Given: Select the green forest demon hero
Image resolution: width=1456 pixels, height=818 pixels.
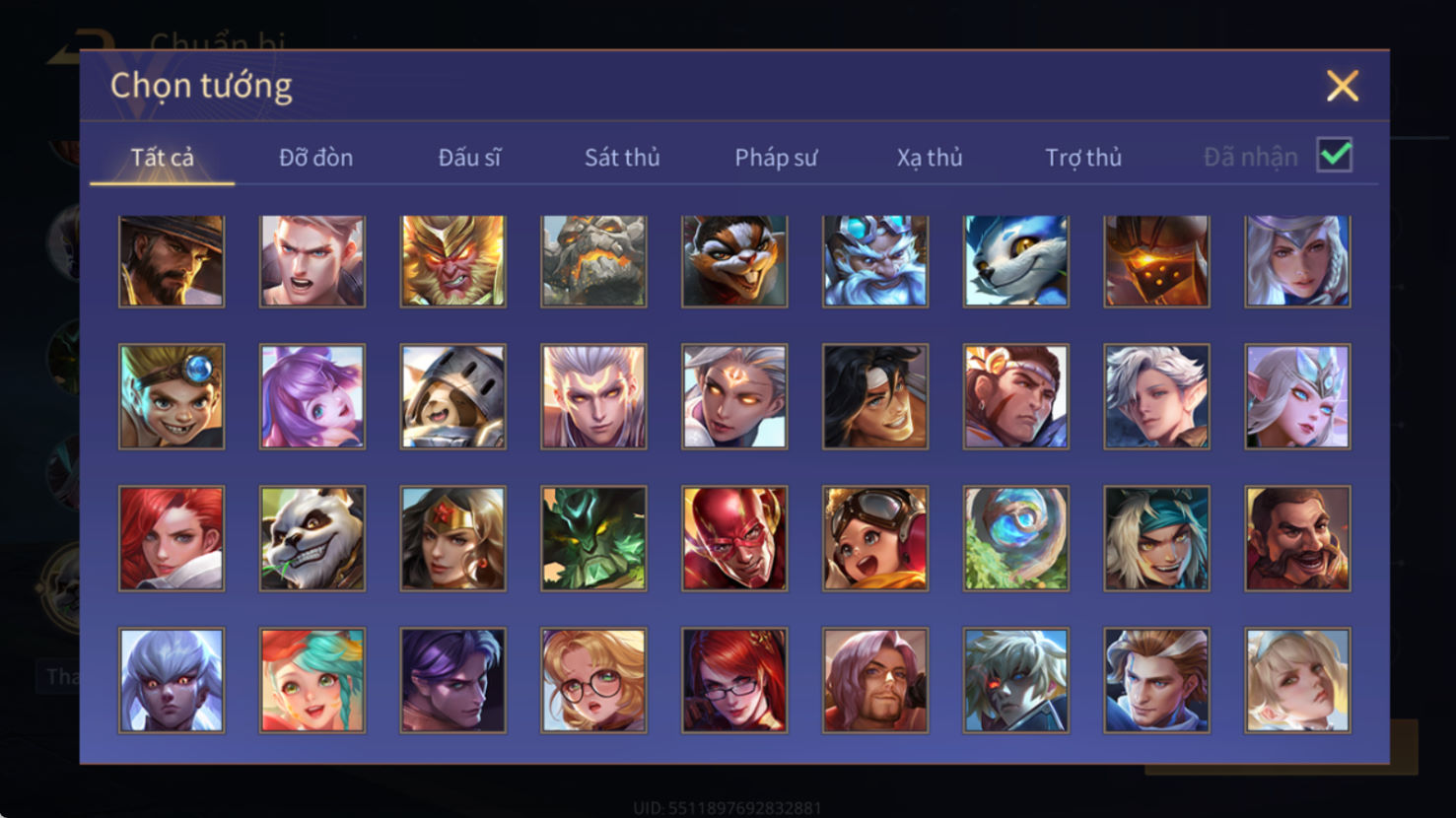Looking at the screenshot, I should [593, 538].
